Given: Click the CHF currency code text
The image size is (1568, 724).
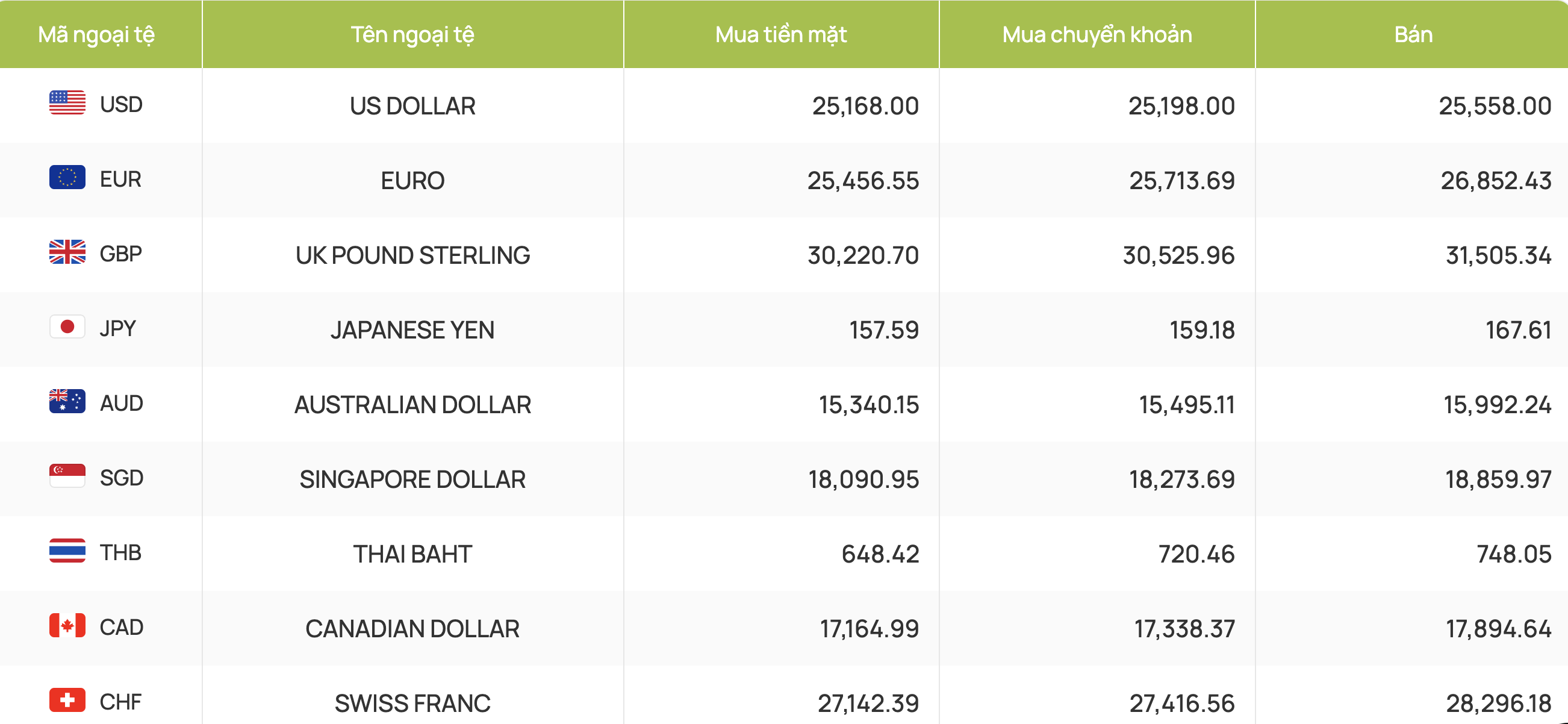Looking at the screenshot, I should click(120, 702).
